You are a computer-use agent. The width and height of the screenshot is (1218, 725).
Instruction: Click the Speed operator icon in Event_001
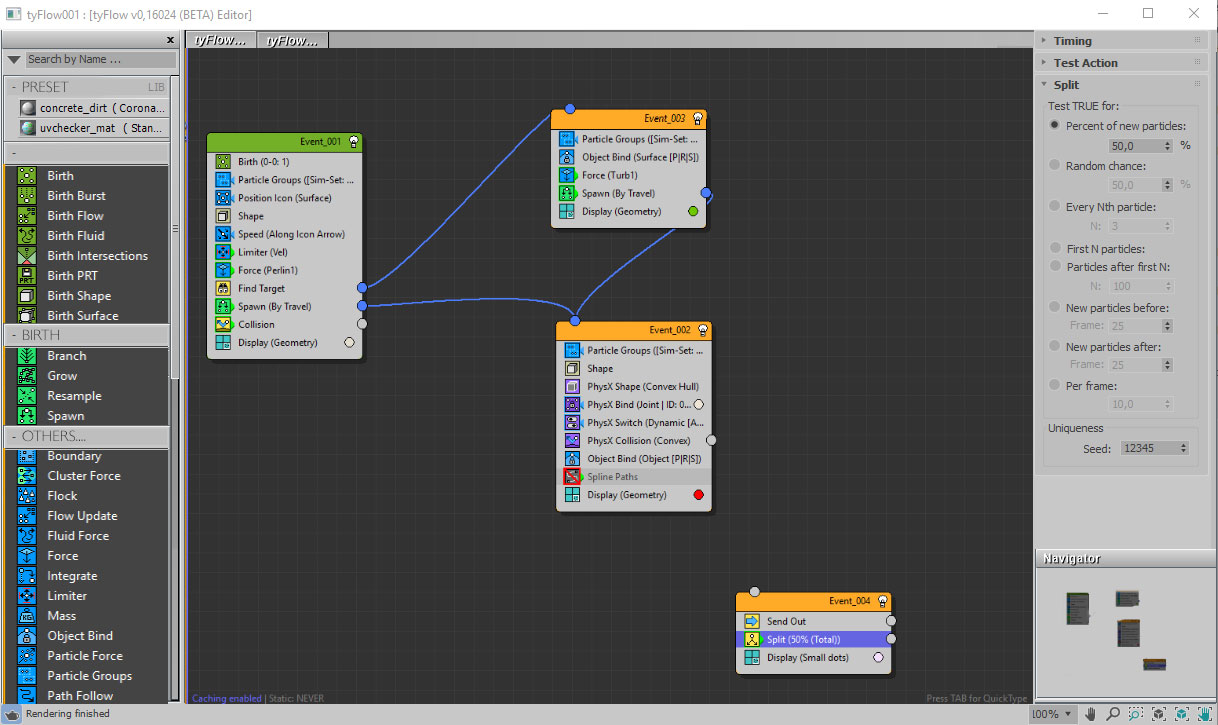pos(223,234)
